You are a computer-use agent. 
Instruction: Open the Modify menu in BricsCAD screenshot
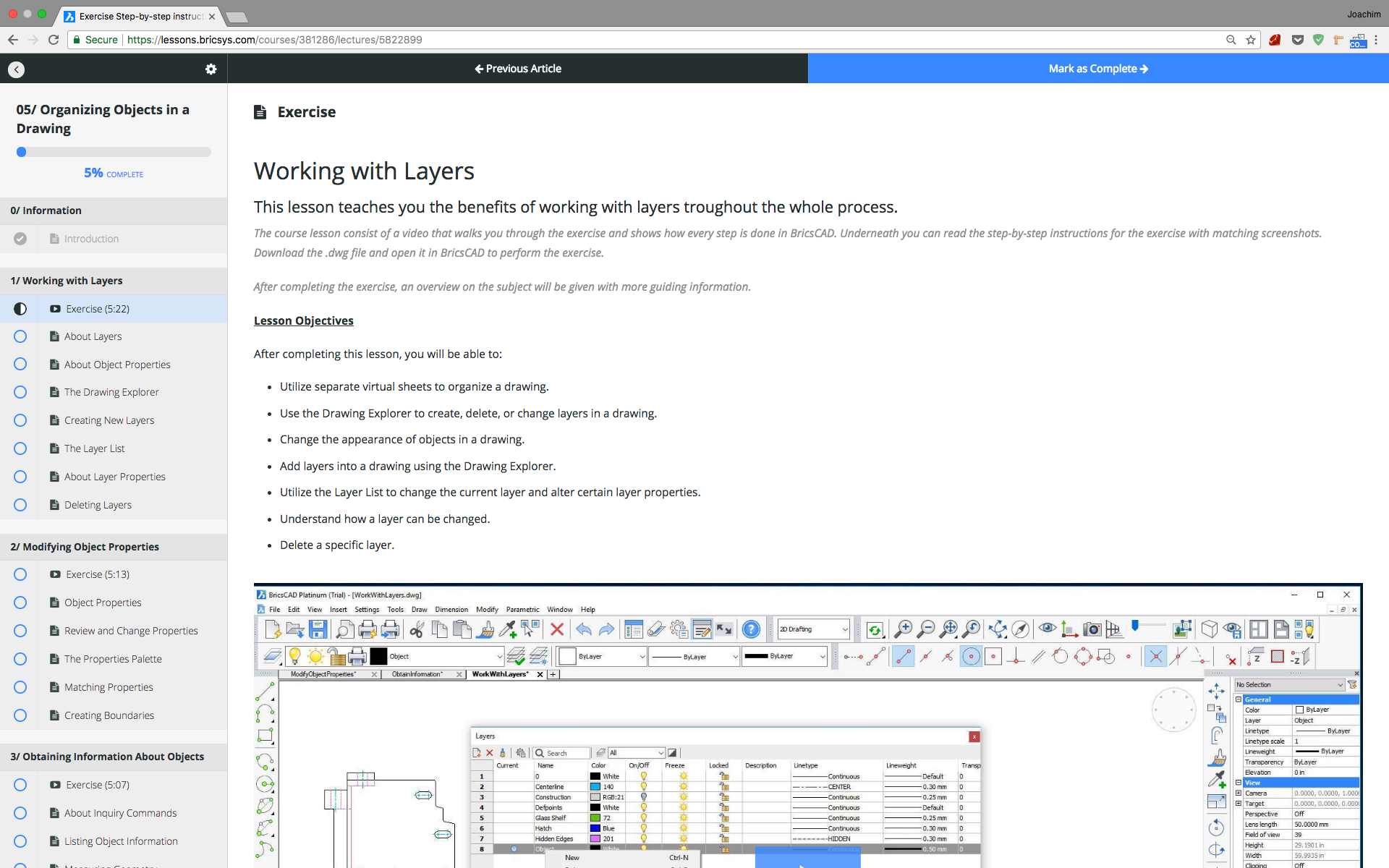[x=487, y=610]
